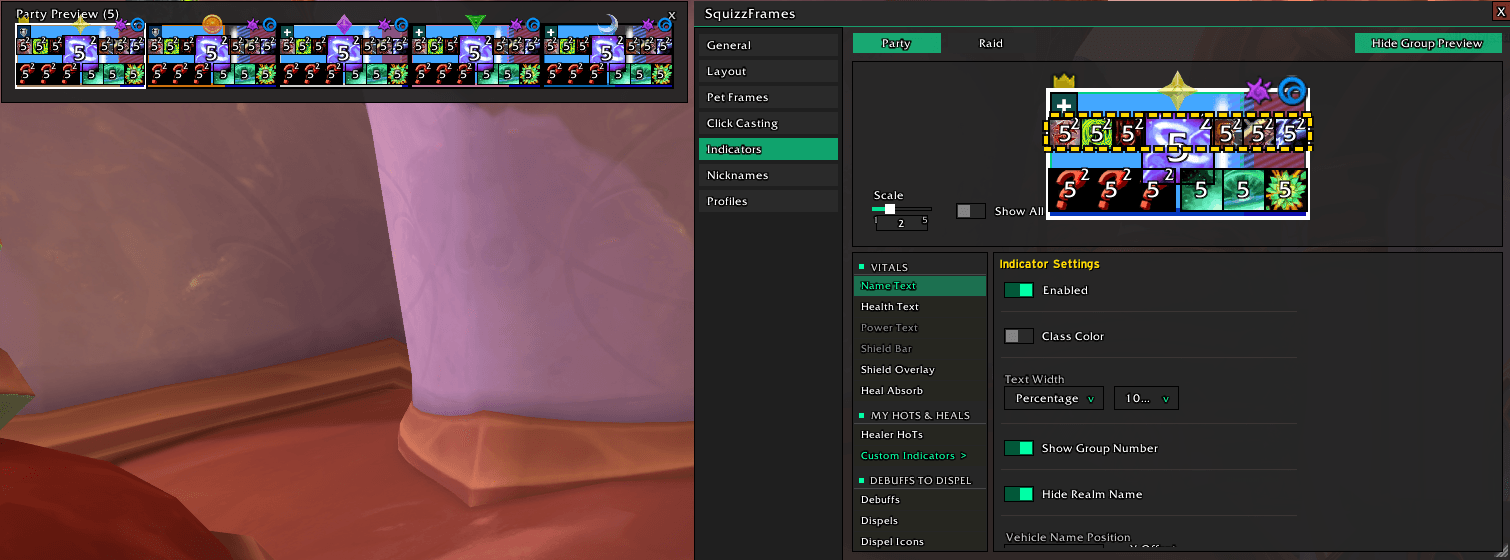Image resolution: width=1510 pixels, height=560 pixels.
Task: Click the tank shield icon under the orange circle marker
Action: point(155,32)
